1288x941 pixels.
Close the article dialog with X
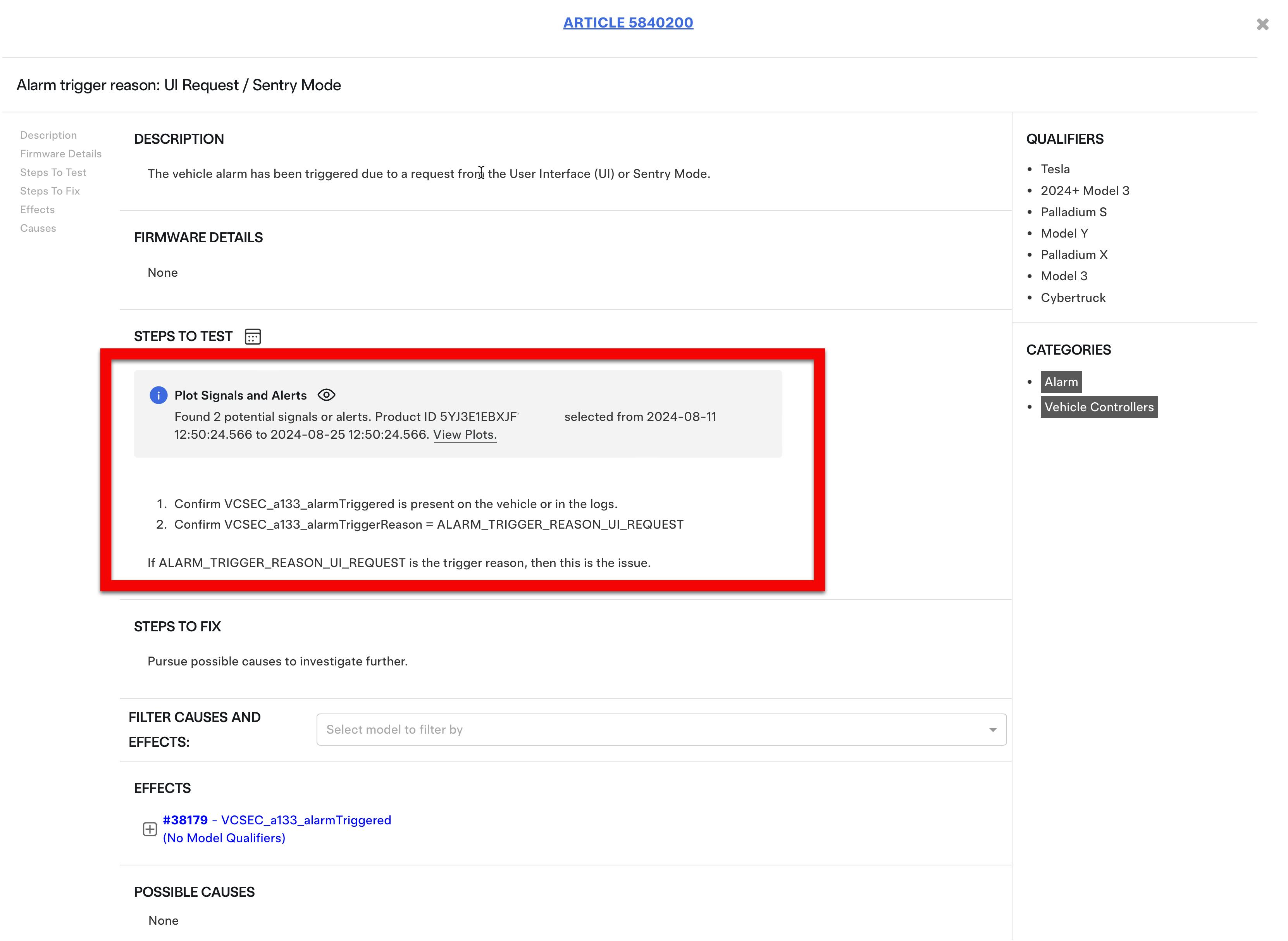coord(1262,24)
